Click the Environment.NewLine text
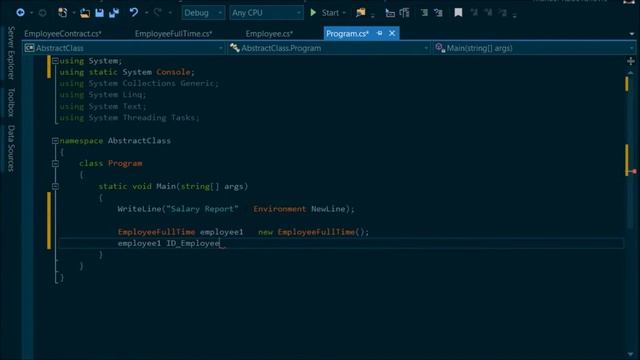Screen dimensions: 640x360 pos(299,209)
